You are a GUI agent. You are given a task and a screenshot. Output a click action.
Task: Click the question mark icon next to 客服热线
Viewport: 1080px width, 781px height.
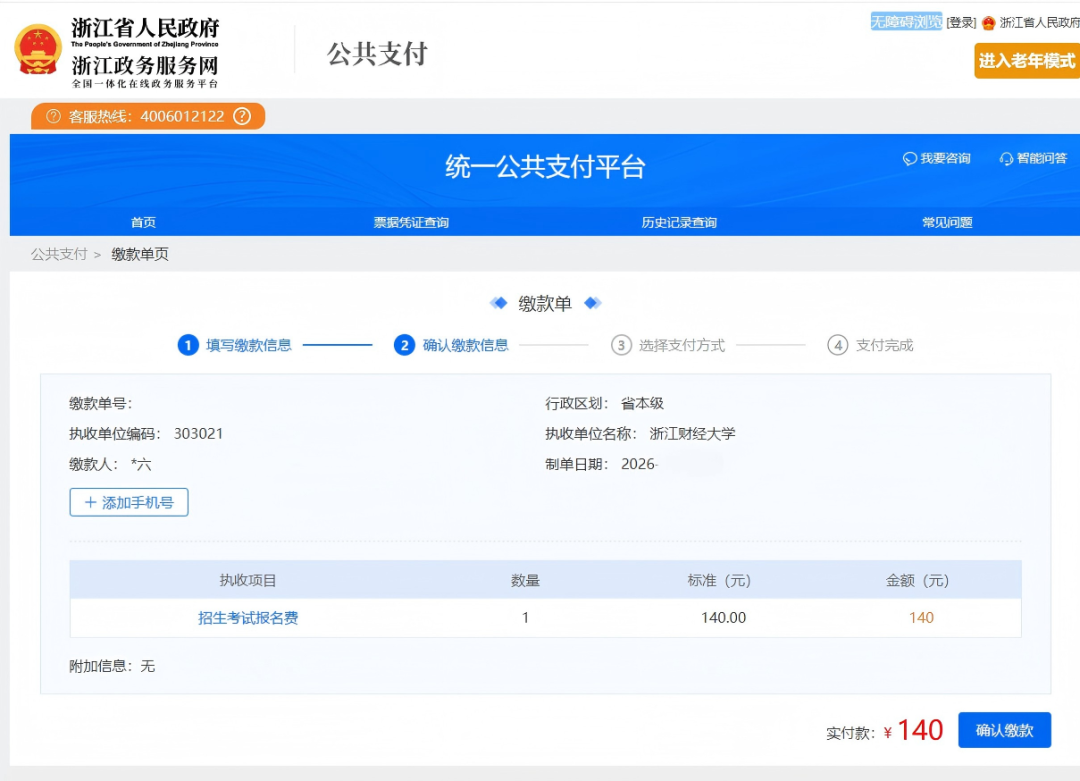point(240,117)
